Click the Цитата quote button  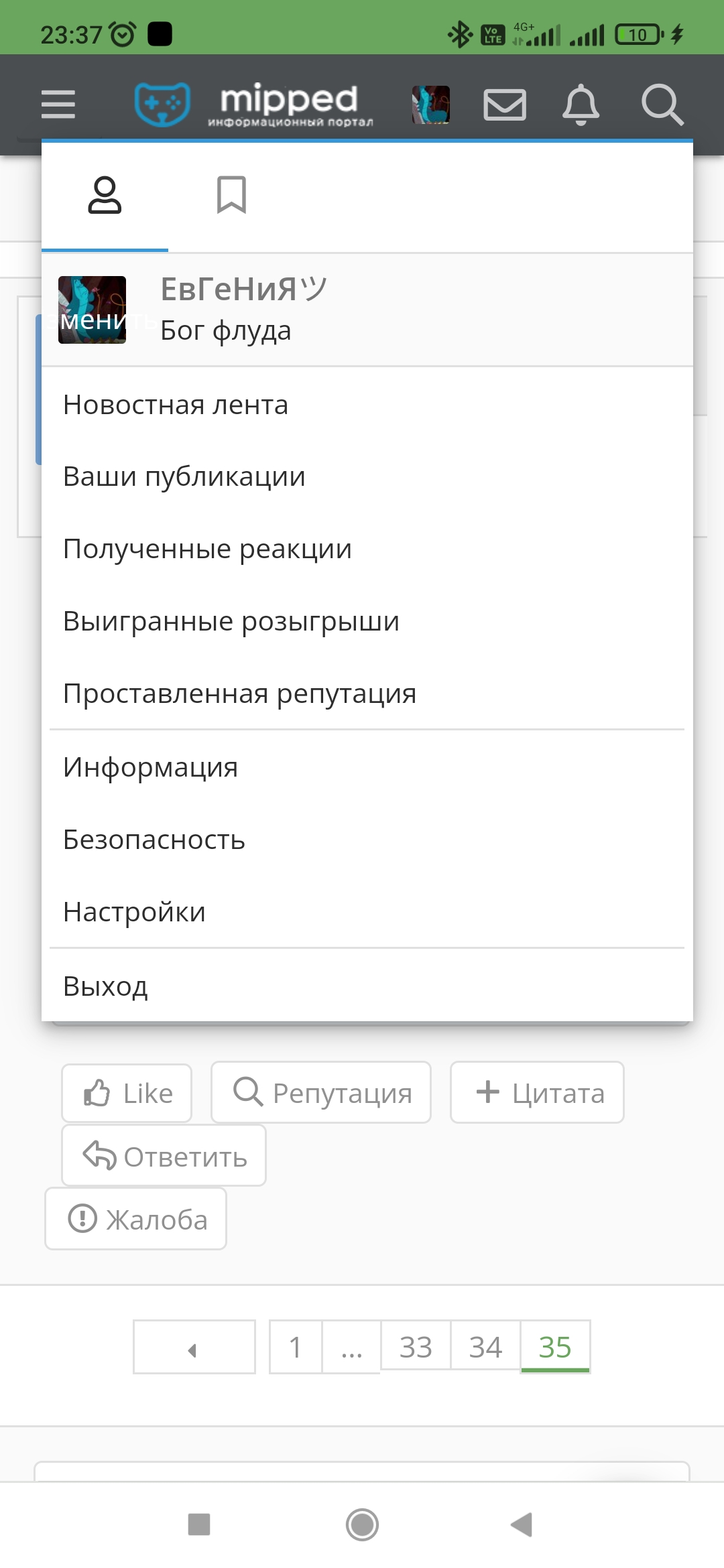click(x=537, y=1092)
